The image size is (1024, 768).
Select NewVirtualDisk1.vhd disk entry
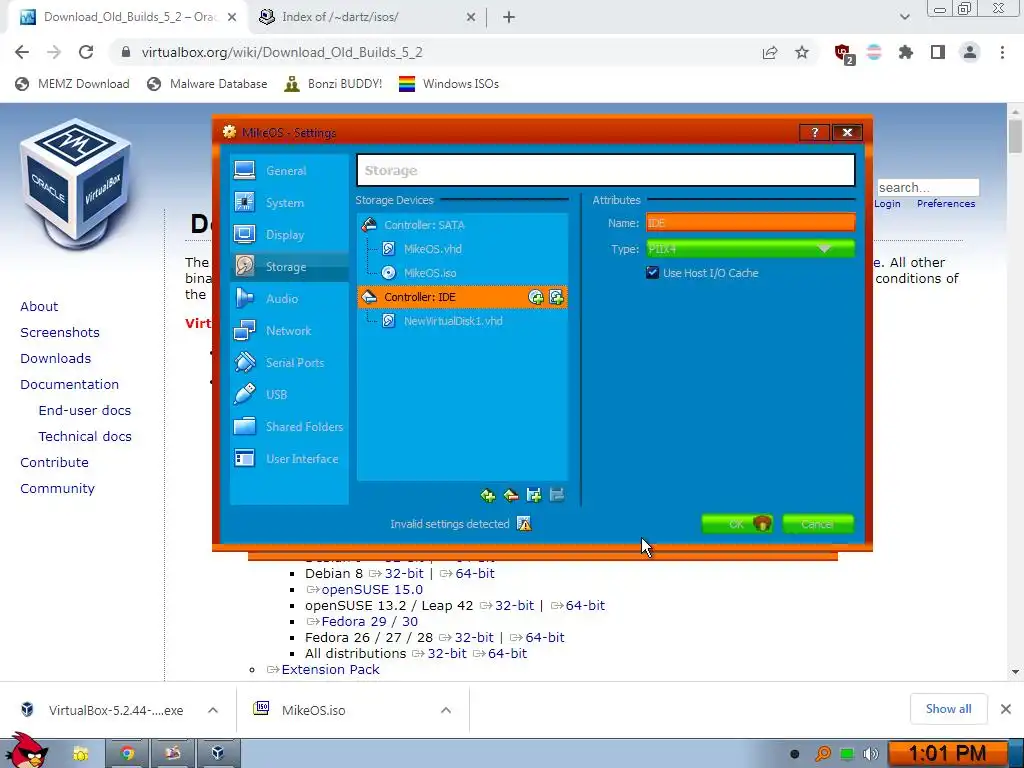tap(462, 321)
